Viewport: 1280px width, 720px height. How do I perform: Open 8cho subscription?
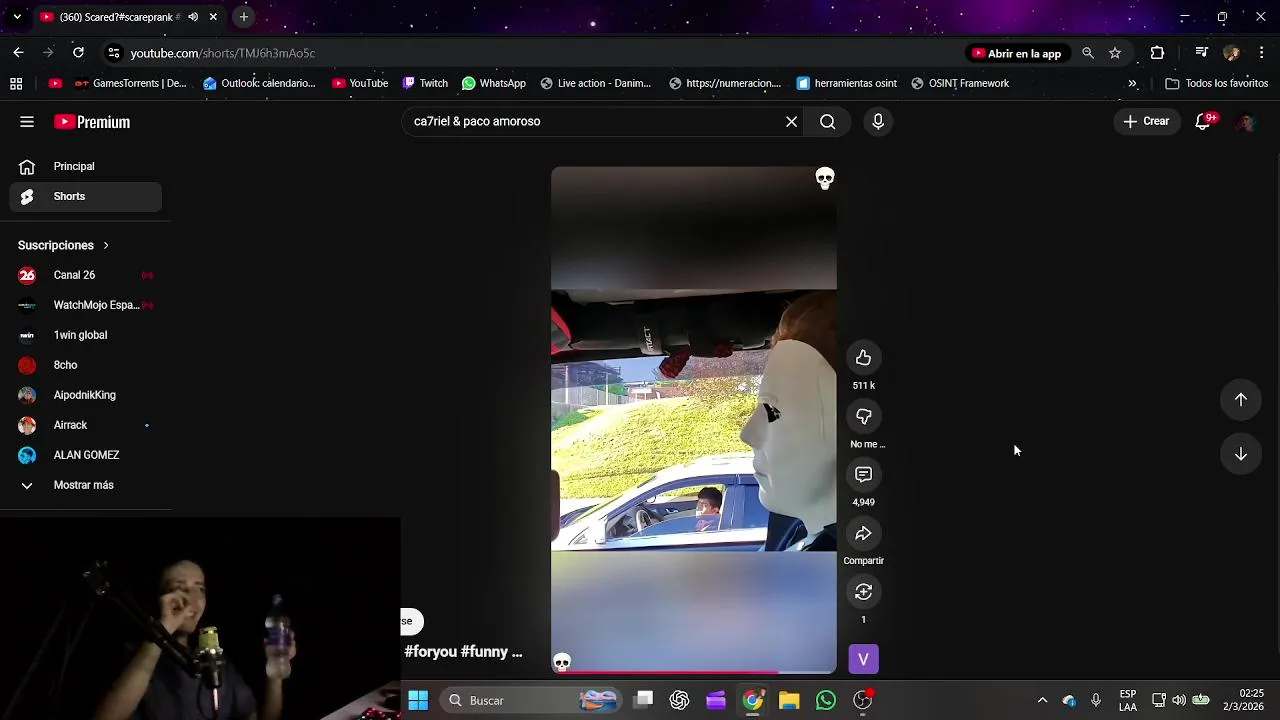coord(86,365)
